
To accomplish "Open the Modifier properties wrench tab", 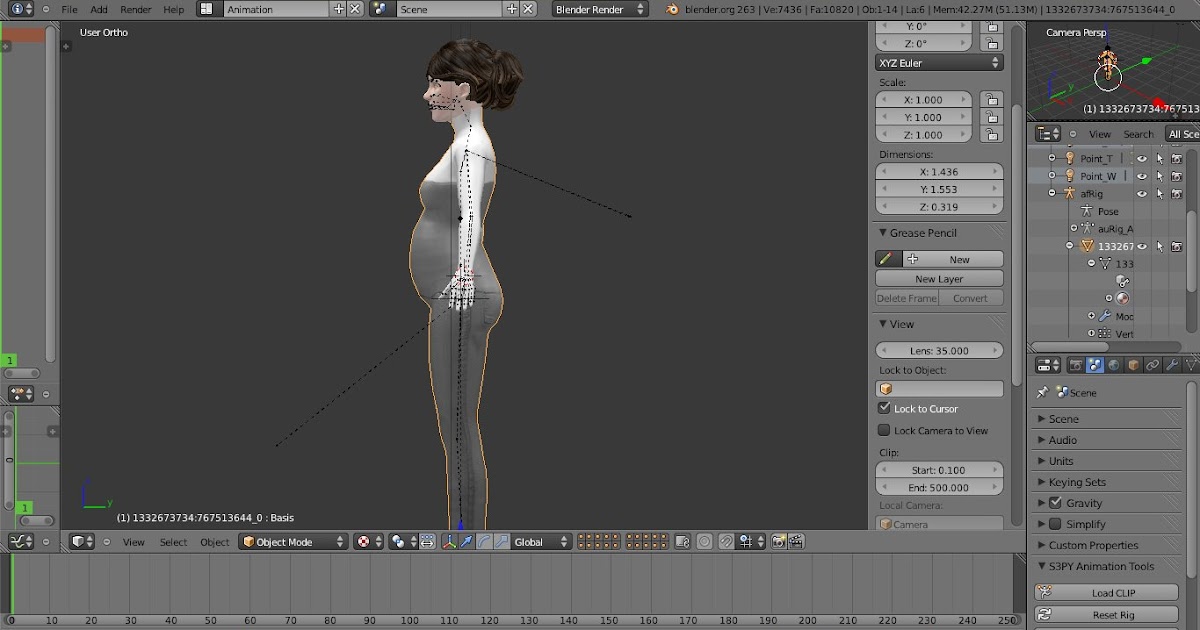I will pyautogui.click(x=1173, y=364).
